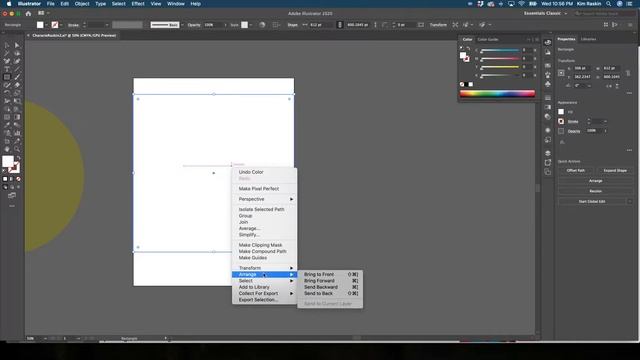Click the Recolor Artwork wheel icon

[x=262, y=25]
